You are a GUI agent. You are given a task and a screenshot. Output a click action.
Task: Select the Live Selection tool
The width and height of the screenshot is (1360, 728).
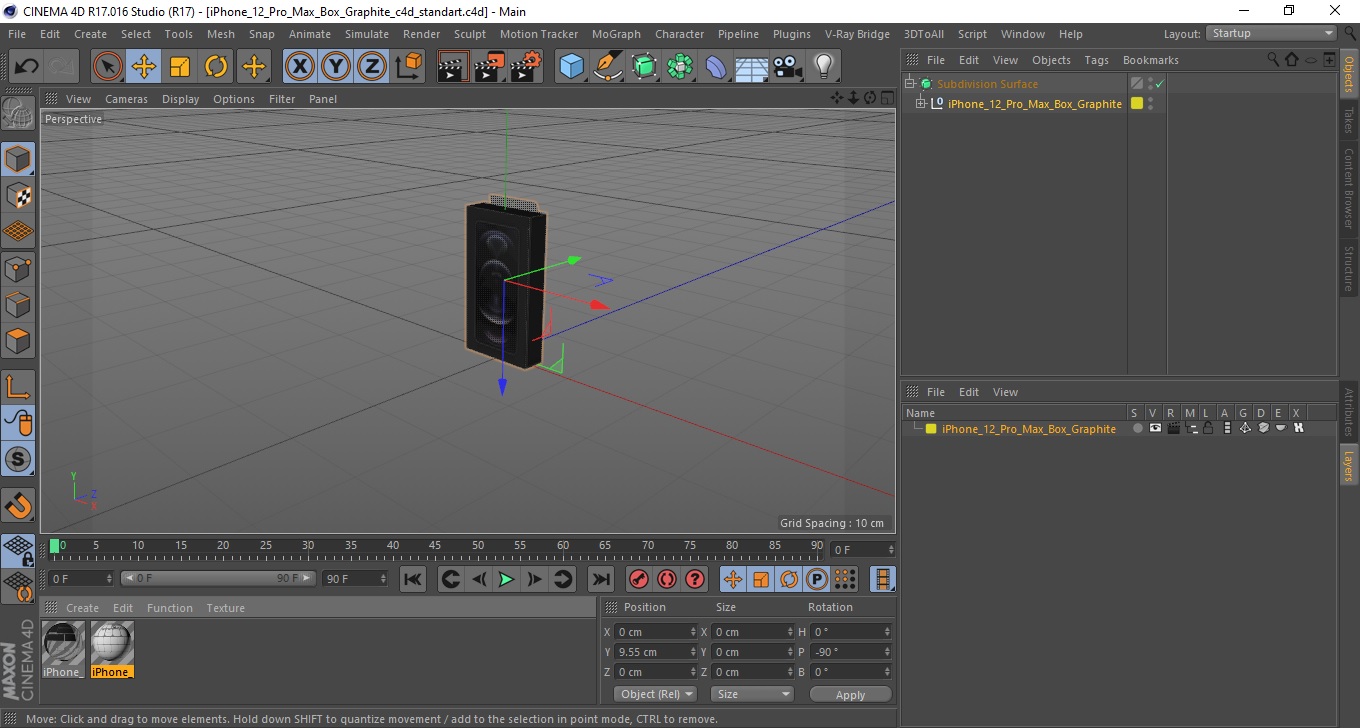(108, 67)
